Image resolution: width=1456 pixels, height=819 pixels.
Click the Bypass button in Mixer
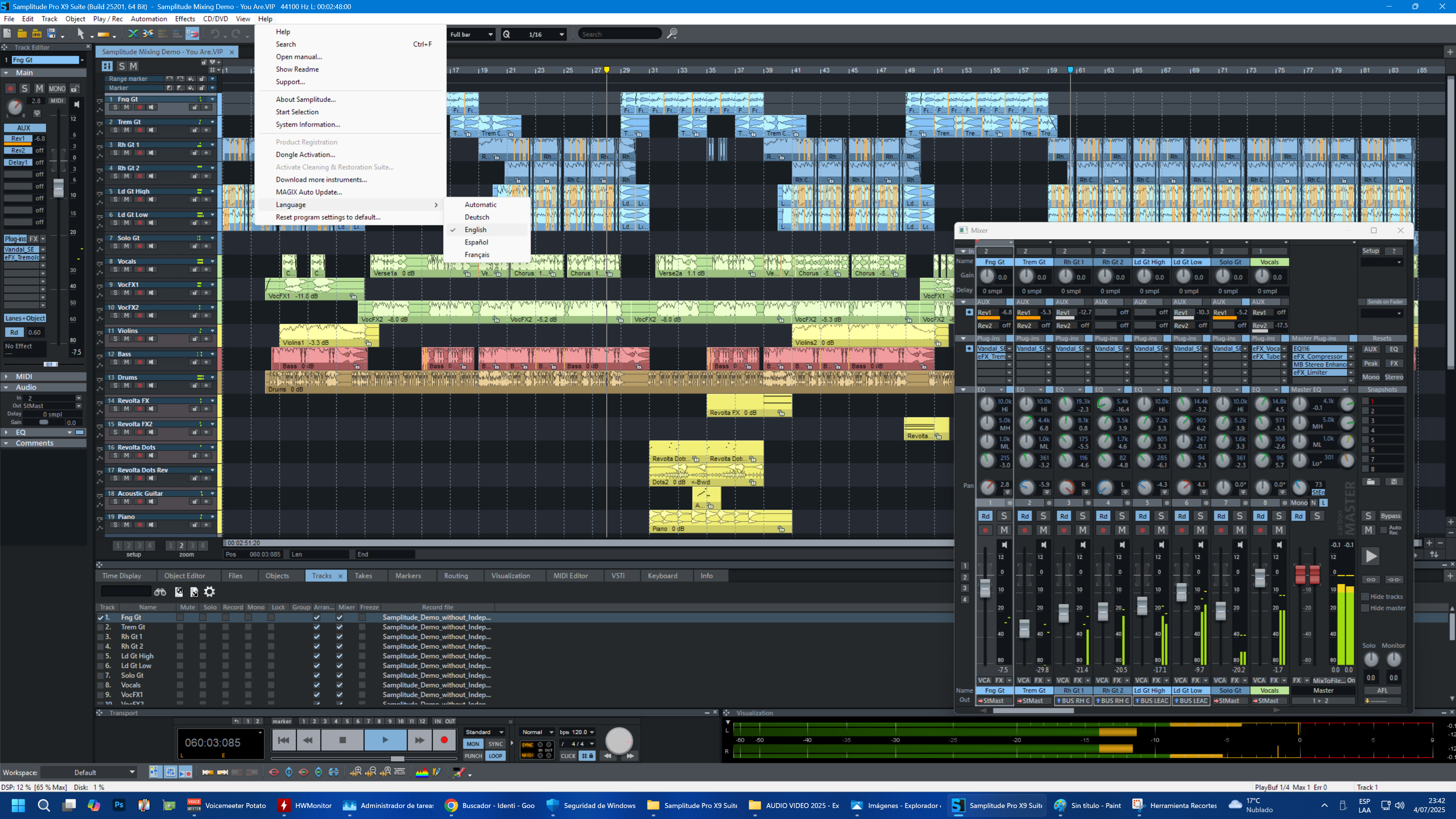[1390, 516]
